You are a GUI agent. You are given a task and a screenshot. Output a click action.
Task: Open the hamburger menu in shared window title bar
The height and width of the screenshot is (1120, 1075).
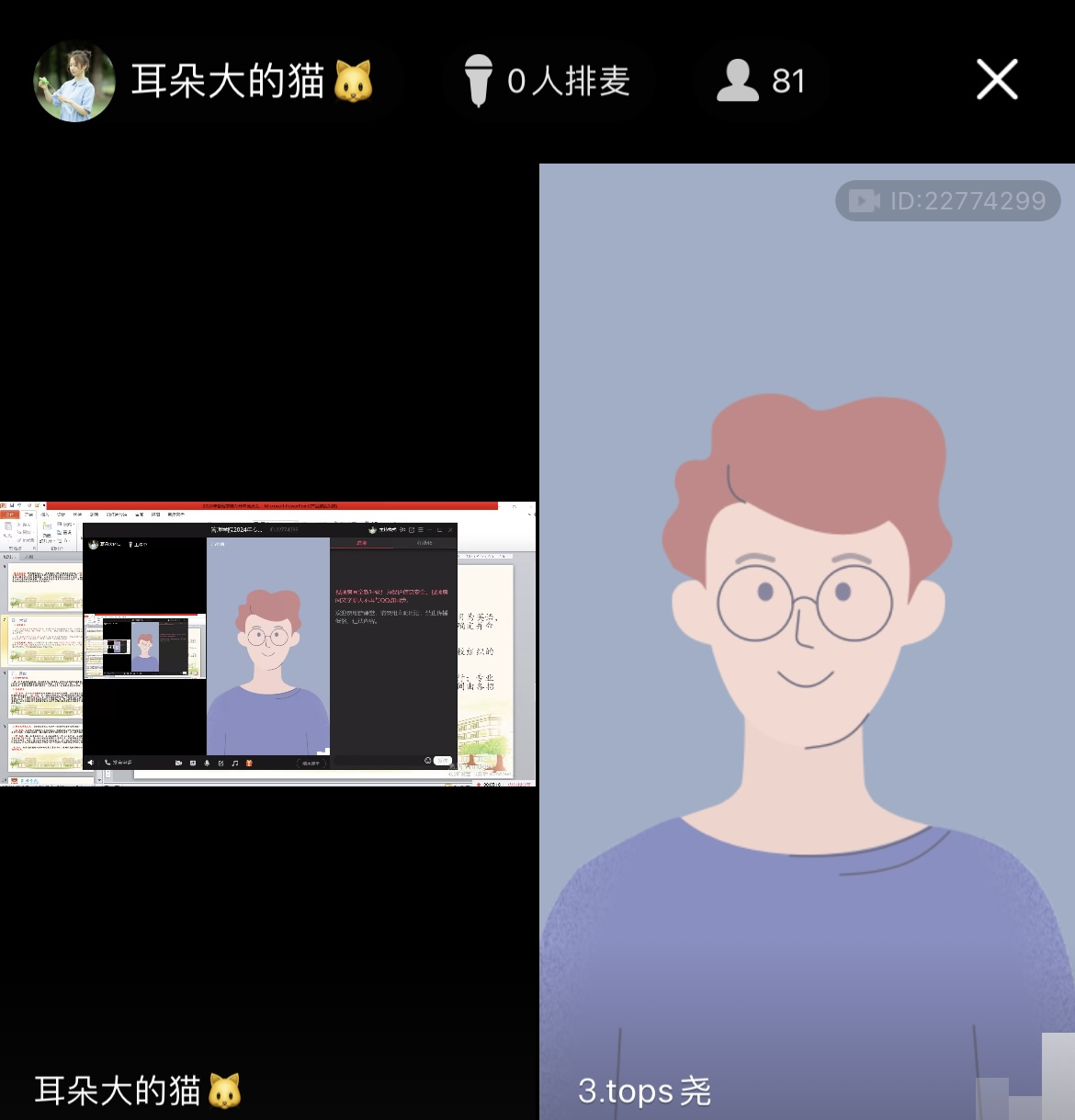[421, 530]
